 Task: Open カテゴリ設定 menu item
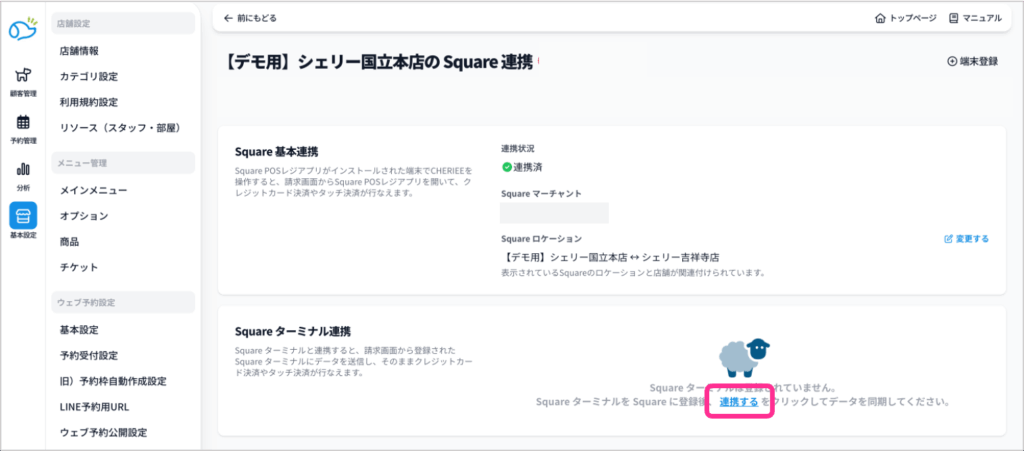click(x=89, y=76)
